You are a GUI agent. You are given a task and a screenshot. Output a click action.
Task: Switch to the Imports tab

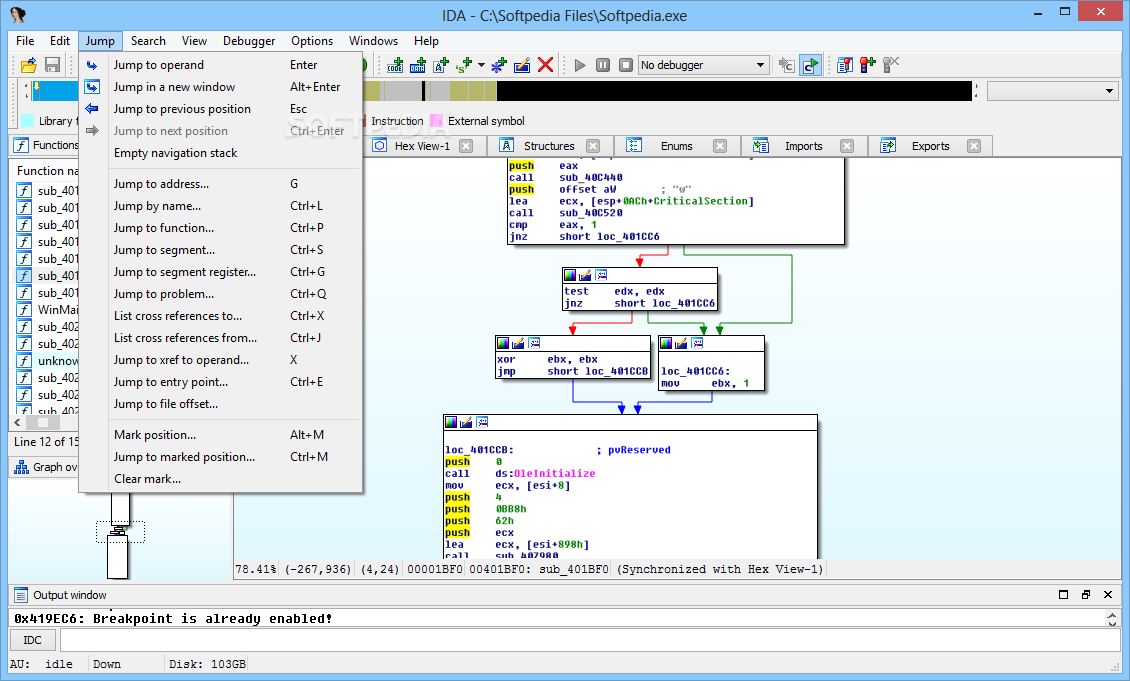tap(803, 146)
